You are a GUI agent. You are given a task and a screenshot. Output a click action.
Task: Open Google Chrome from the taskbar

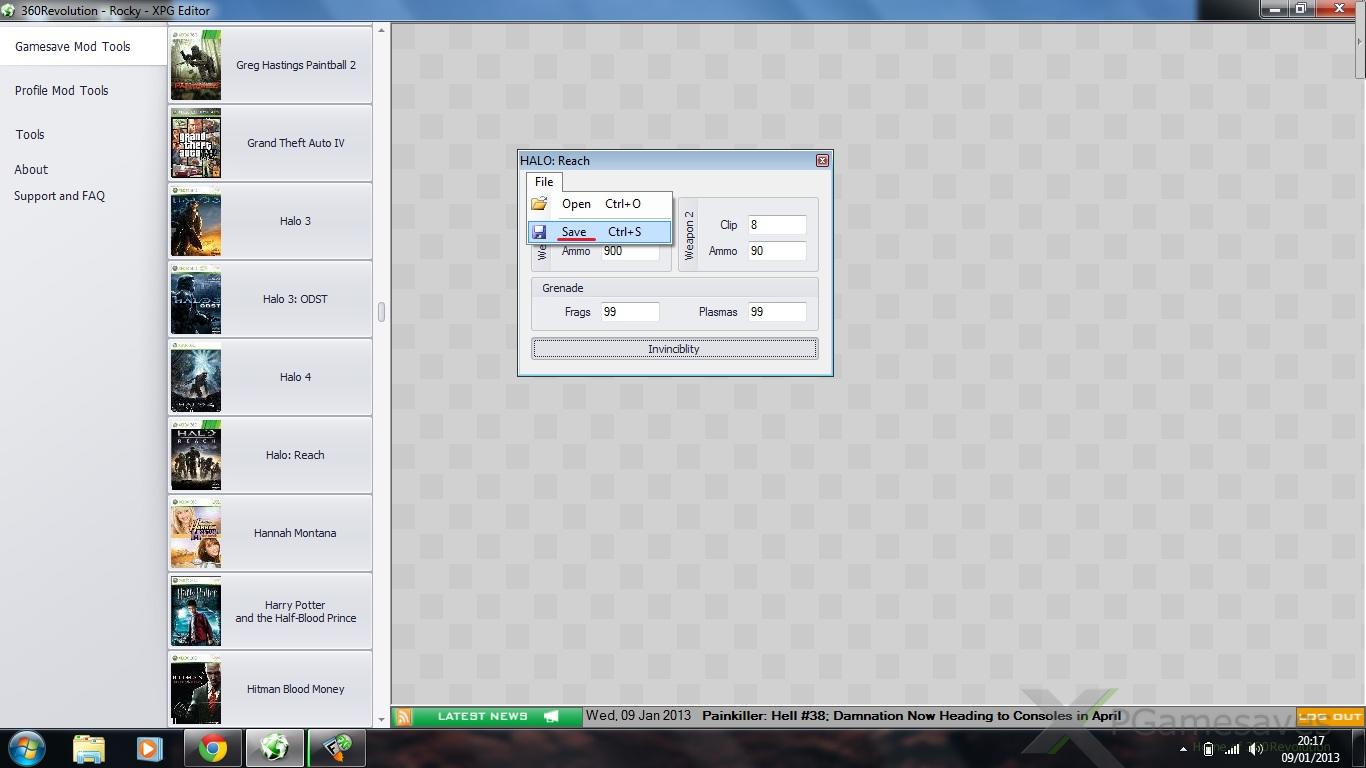(212, 748)
